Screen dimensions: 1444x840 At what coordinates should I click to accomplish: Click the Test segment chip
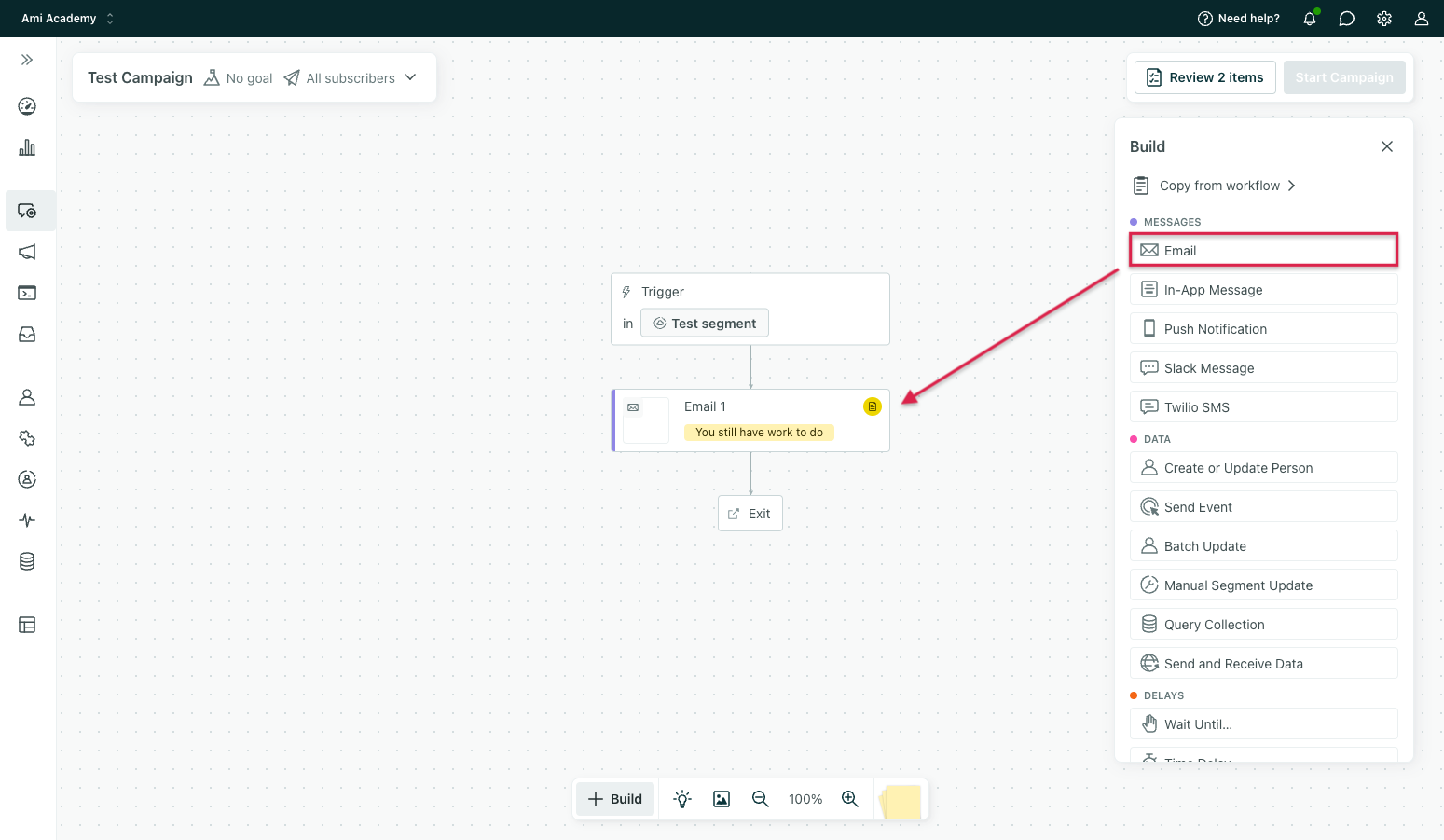pyautogui.click(x=705, y=324)
